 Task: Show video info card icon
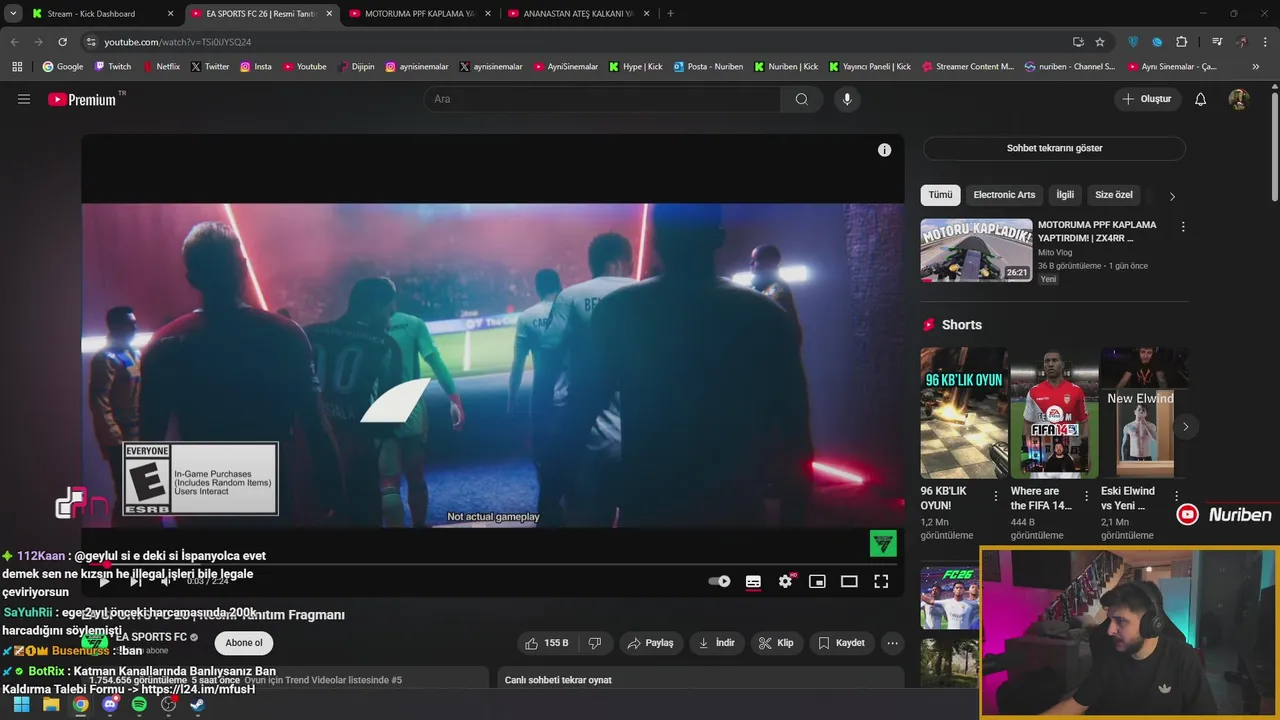[884, 150]
